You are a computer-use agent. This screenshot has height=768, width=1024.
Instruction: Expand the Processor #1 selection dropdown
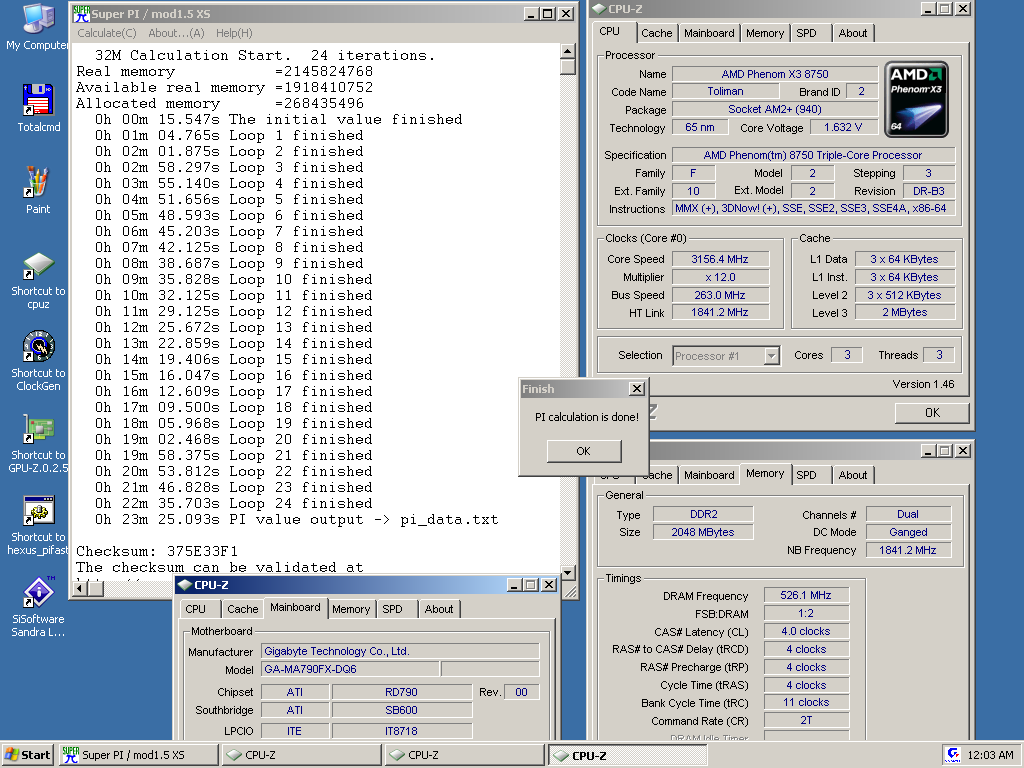click(771, 356)
